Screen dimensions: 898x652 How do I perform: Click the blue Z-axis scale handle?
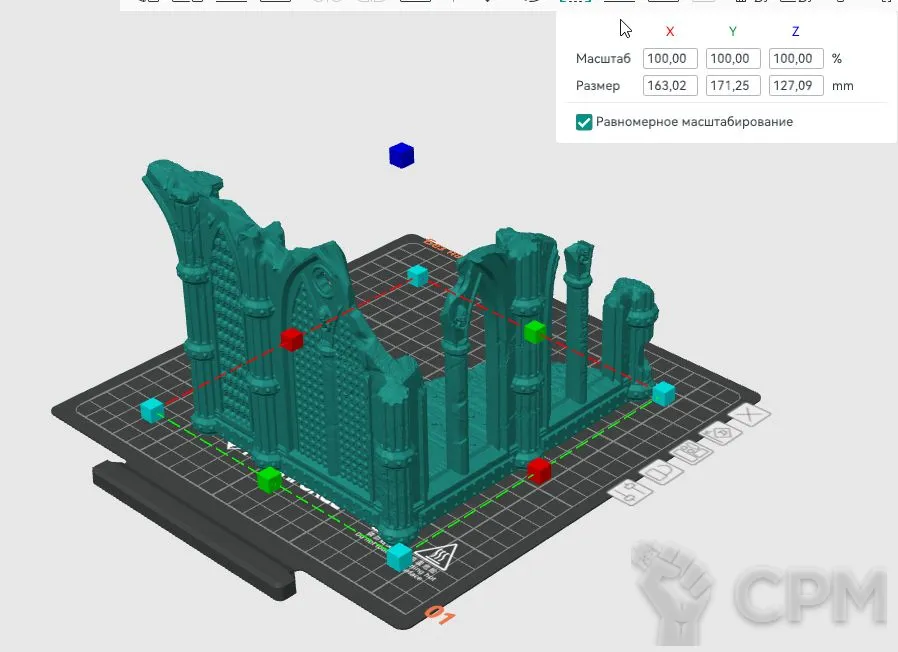pyautogui.click(x=401, y=155)
